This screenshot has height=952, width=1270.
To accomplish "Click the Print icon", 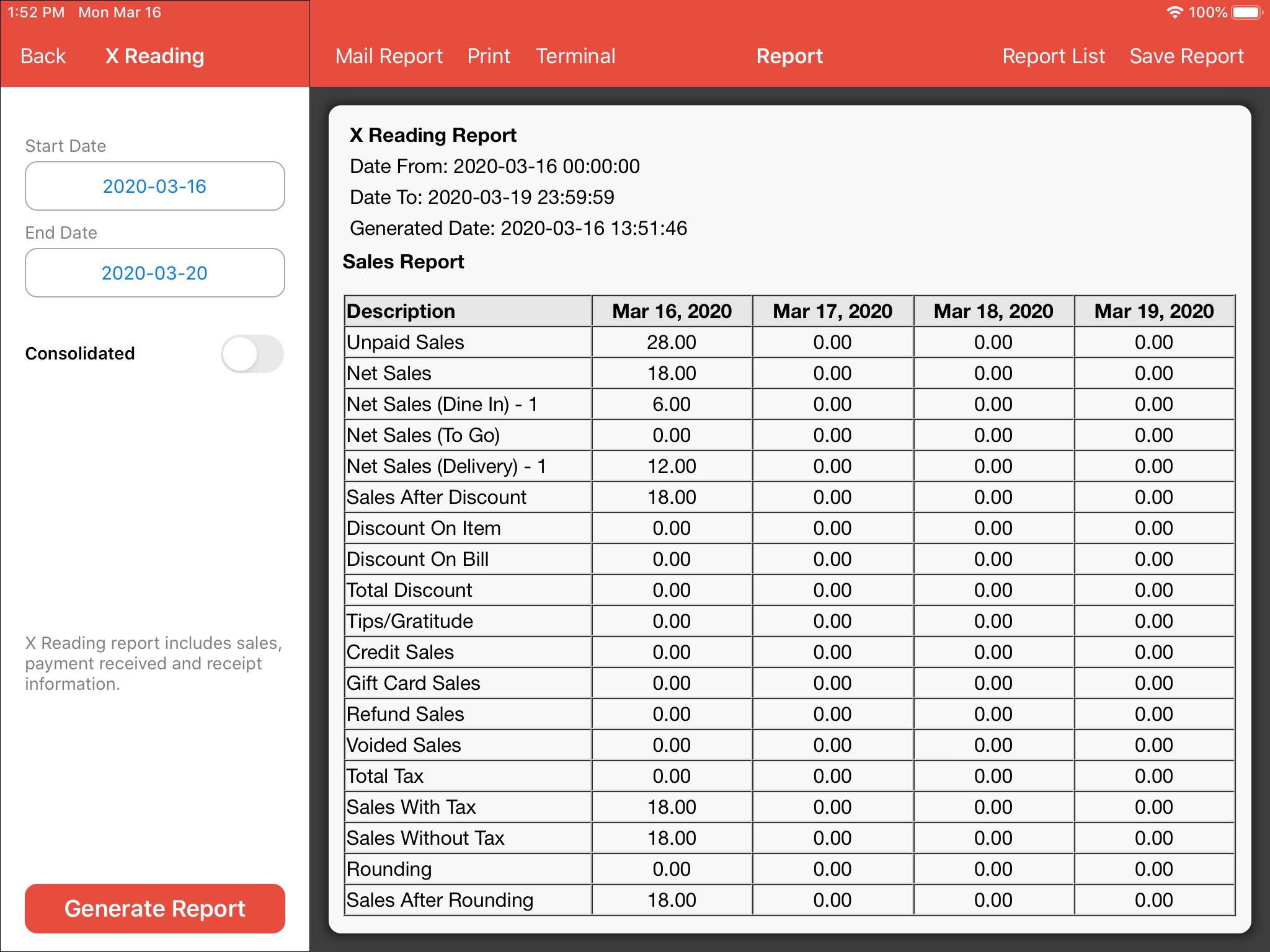I will click(490, 55).
